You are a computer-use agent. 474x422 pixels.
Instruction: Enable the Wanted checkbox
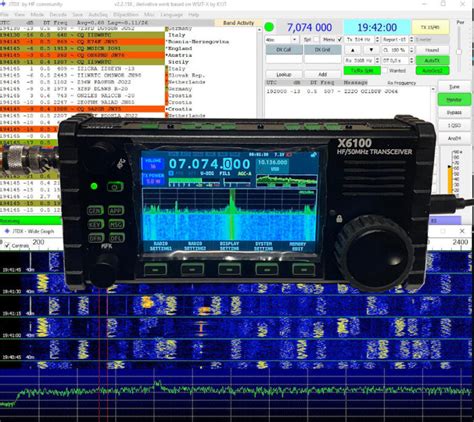[x=385, y=71]
